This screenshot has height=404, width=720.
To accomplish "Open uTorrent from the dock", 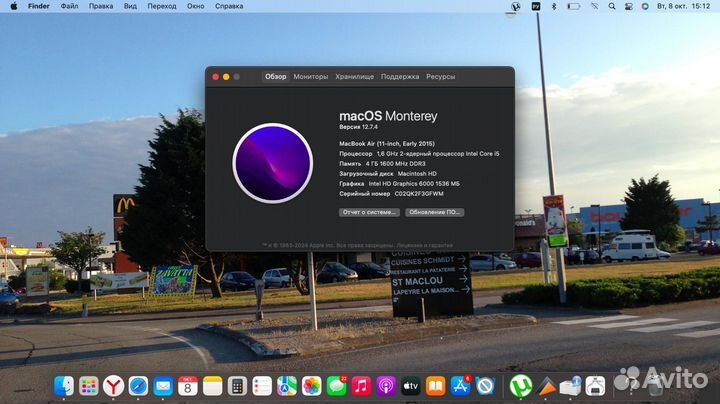I will pos(521,386).
